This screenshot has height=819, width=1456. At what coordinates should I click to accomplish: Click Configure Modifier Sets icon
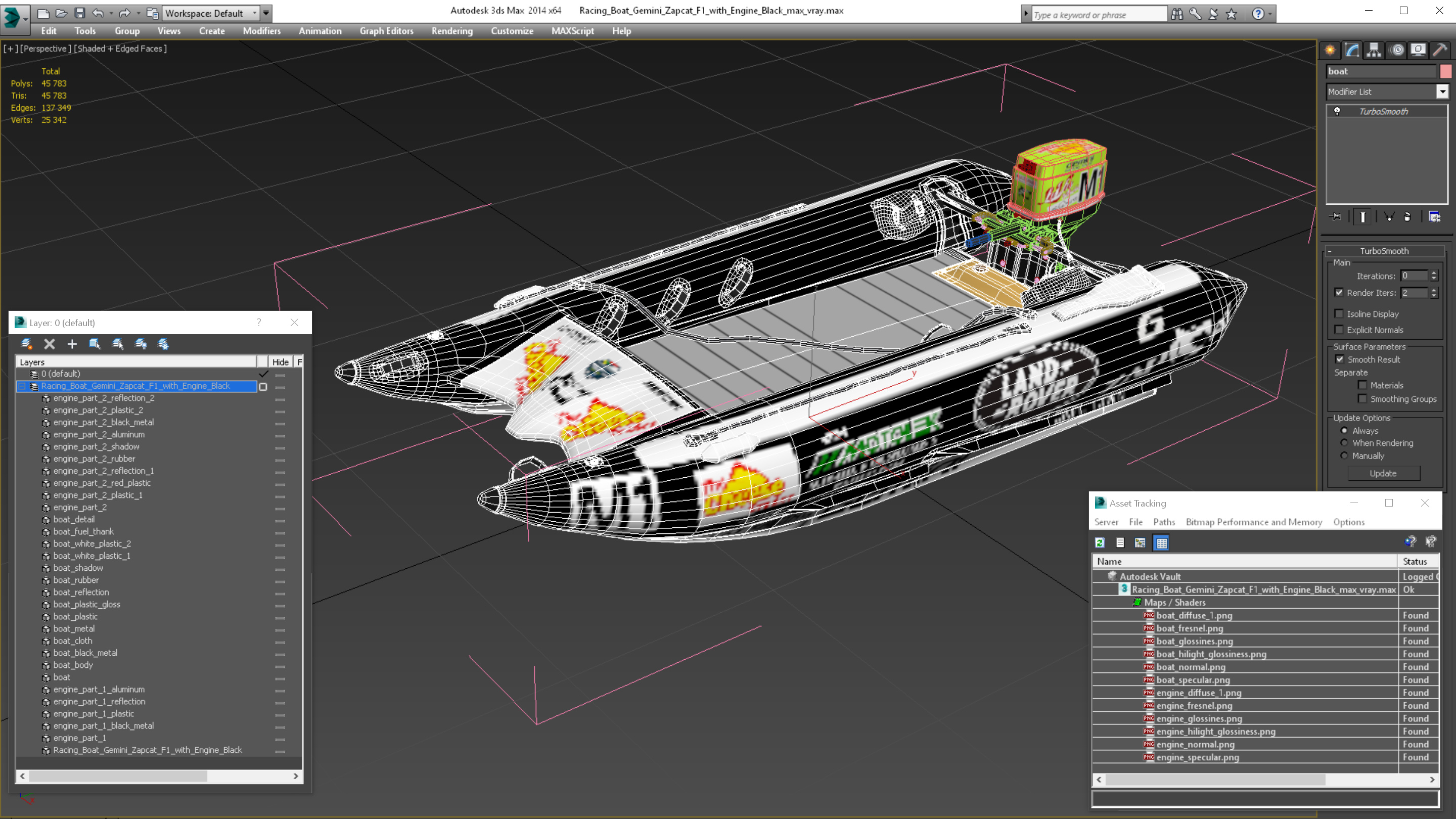point(1435,216)
